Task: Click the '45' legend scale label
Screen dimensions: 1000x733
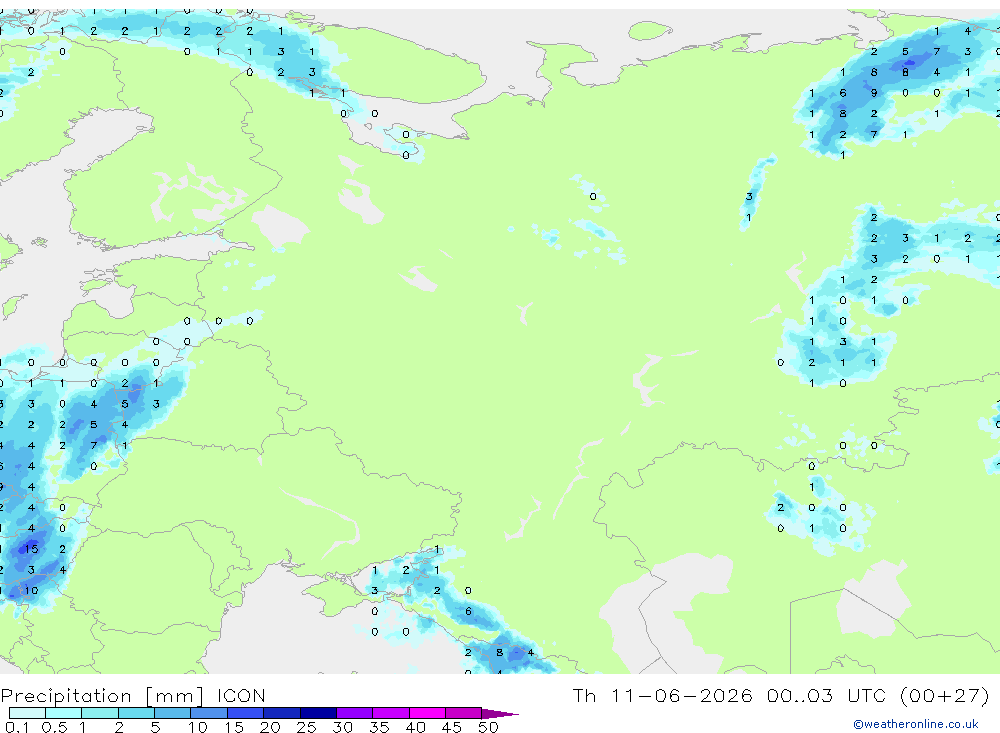Action: click(x=452, y=727)
